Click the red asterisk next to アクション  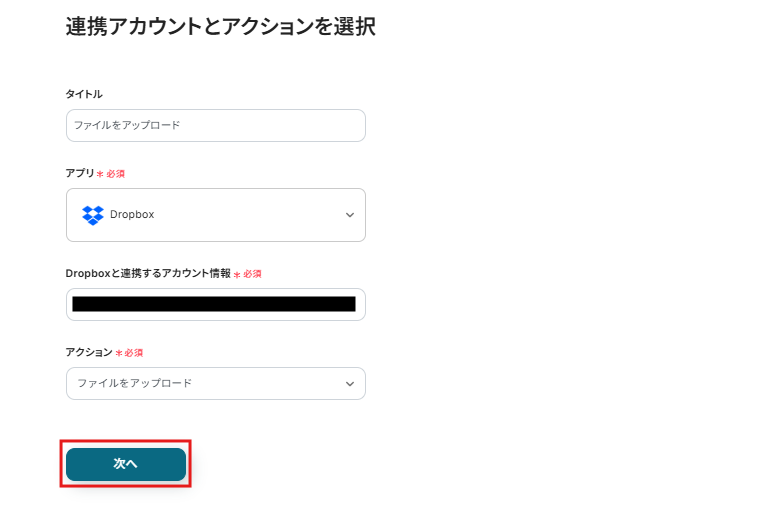click(118, 353)
